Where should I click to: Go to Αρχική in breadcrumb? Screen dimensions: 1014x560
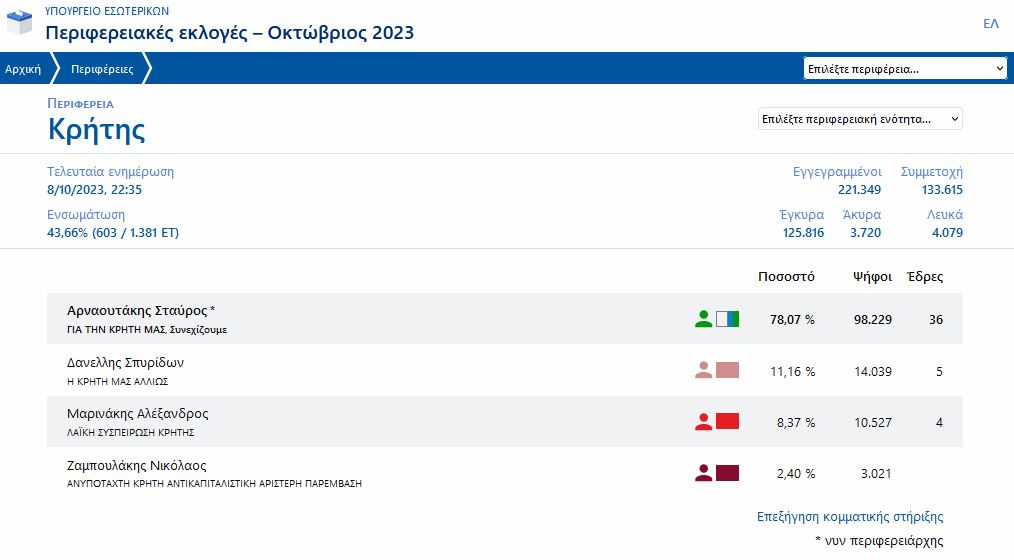tap(23, 69)
